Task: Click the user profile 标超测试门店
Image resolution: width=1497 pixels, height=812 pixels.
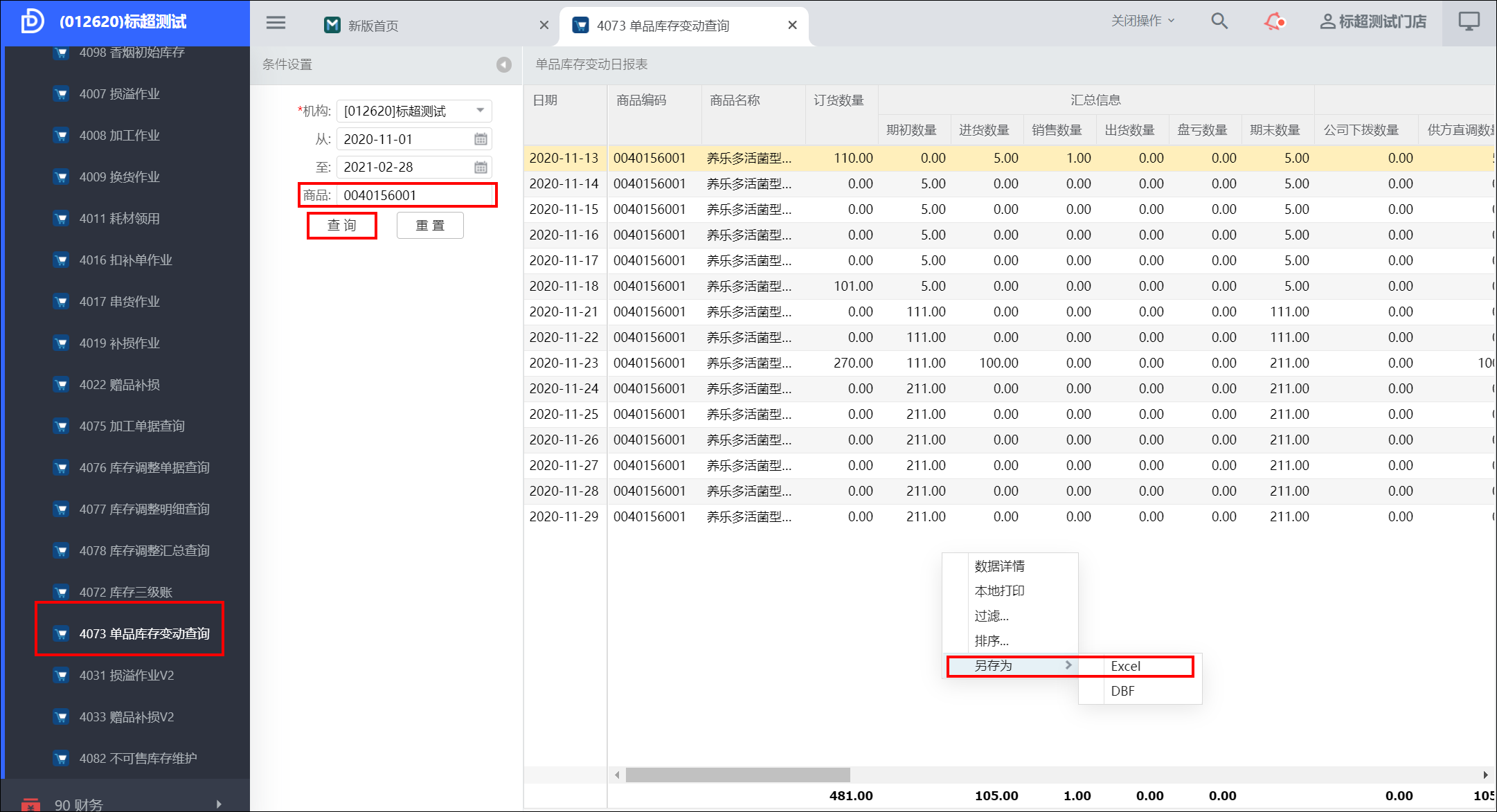Action: tap(1373, 22)
